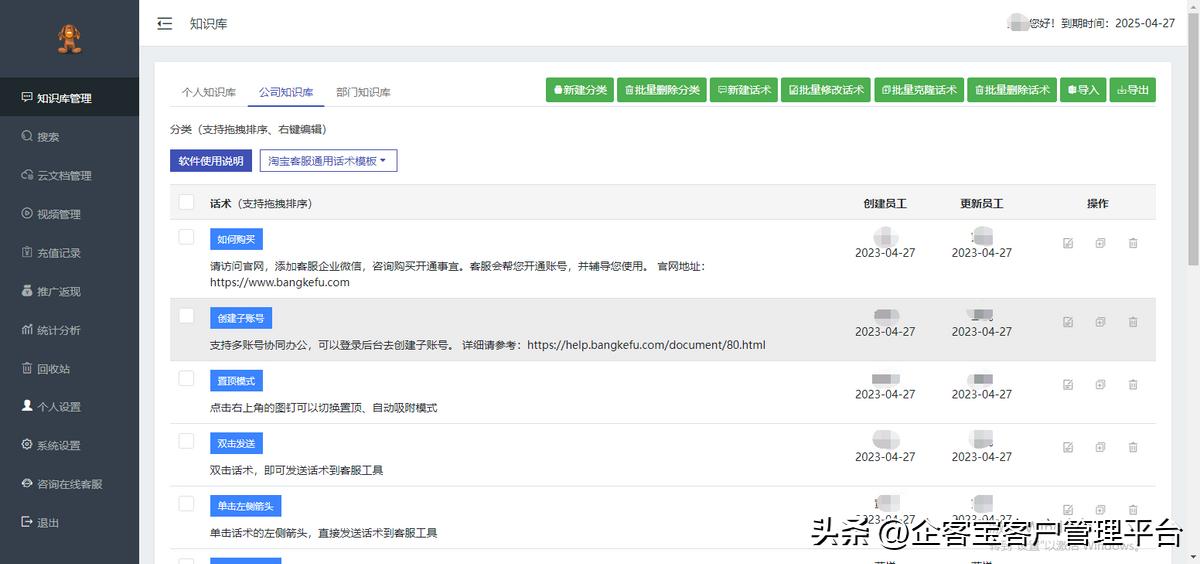Click 批量删除分类 button

click(x=662, y=90)
